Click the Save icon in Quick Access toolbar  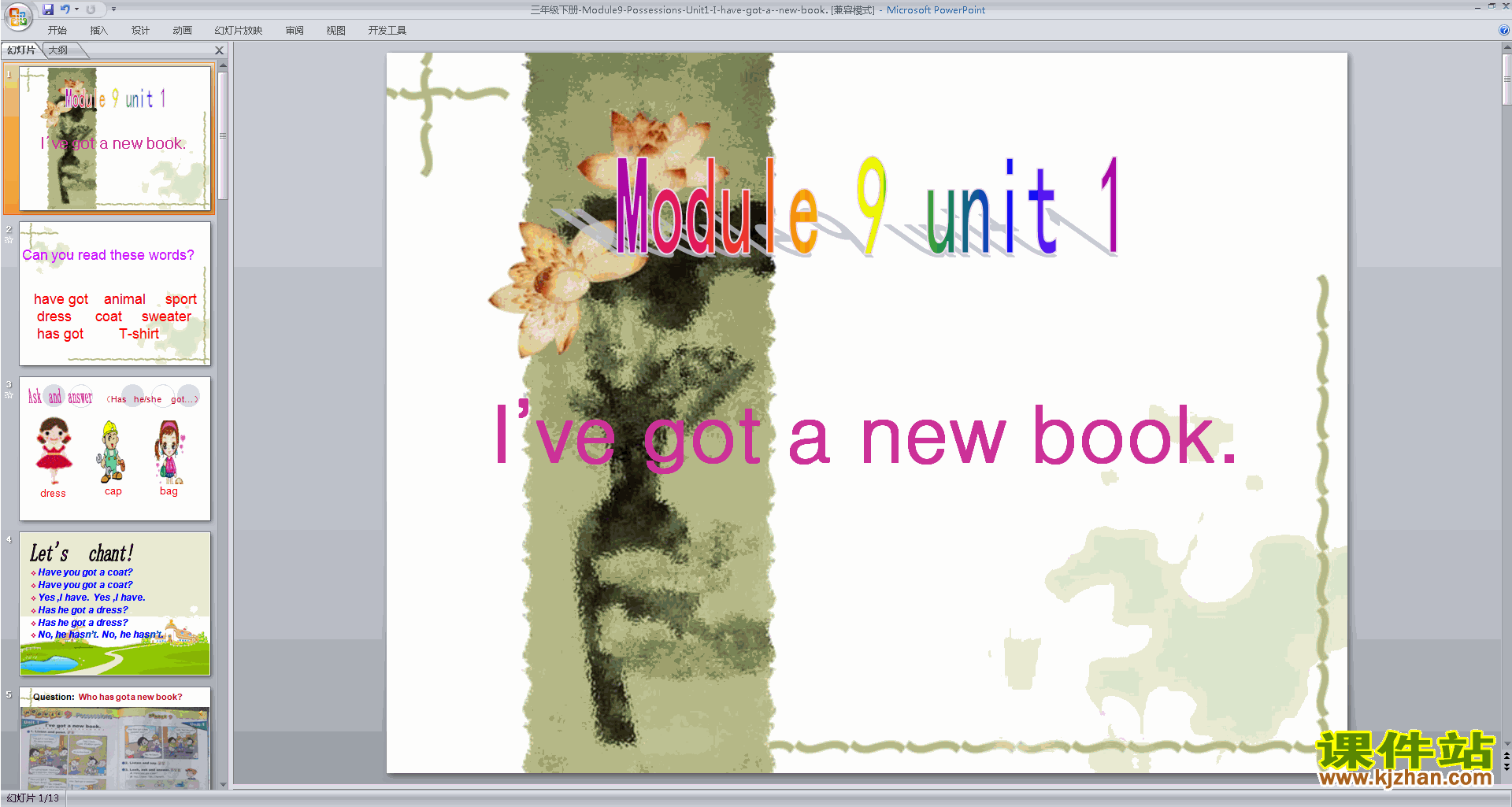pos(48,9)
